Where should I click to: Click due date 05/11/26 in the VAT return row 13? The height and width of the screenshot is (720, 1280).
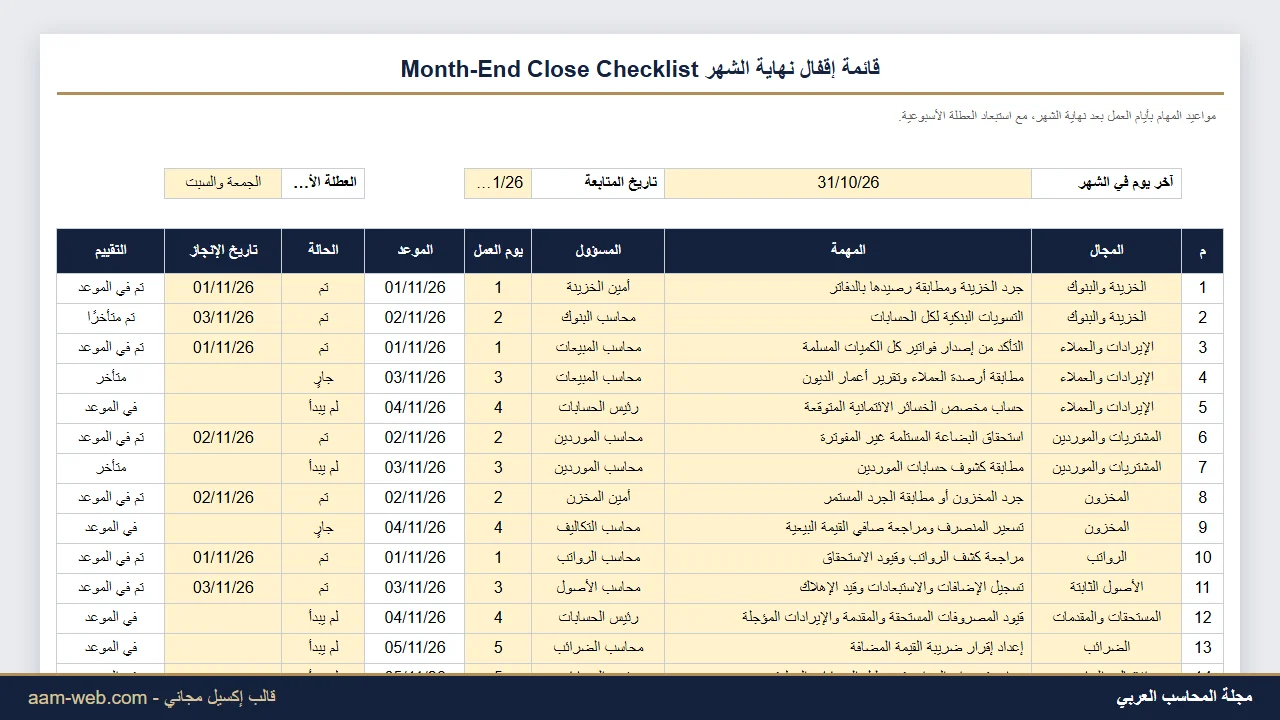pos(415,648)
